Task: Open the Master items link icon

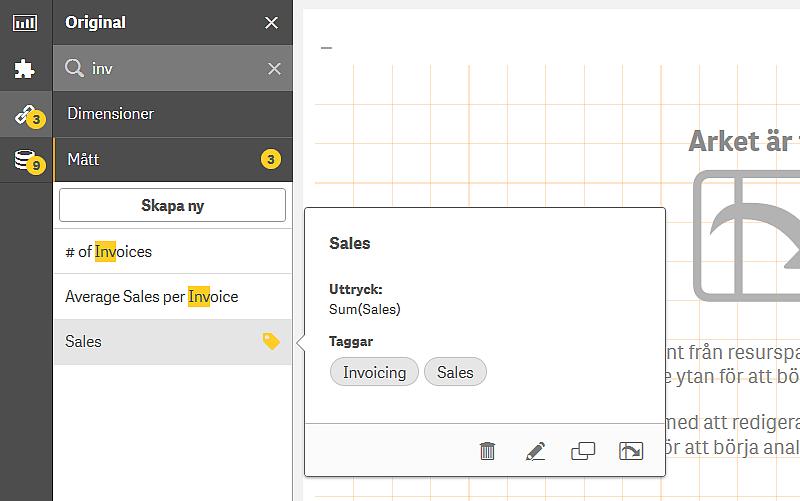Action: click(x=26, y=114)
